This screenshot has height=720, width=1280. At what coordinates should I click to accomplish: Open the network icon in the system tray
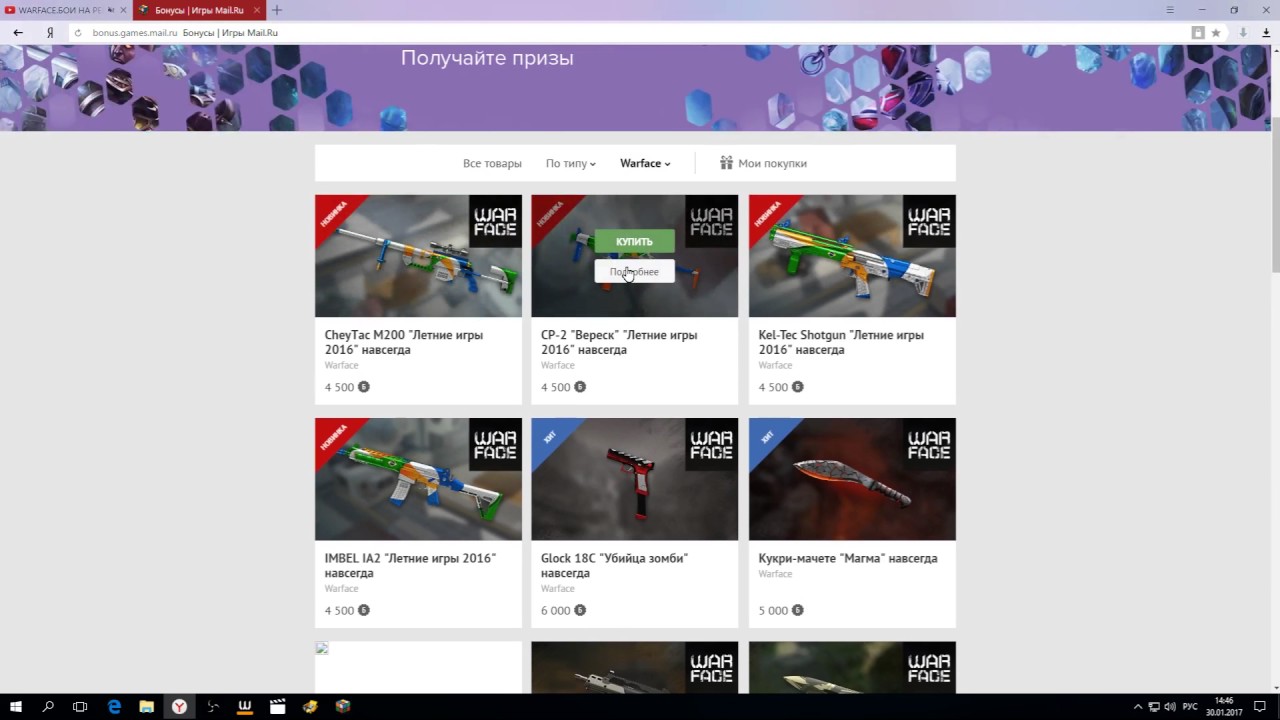(x=1154, y=706)
